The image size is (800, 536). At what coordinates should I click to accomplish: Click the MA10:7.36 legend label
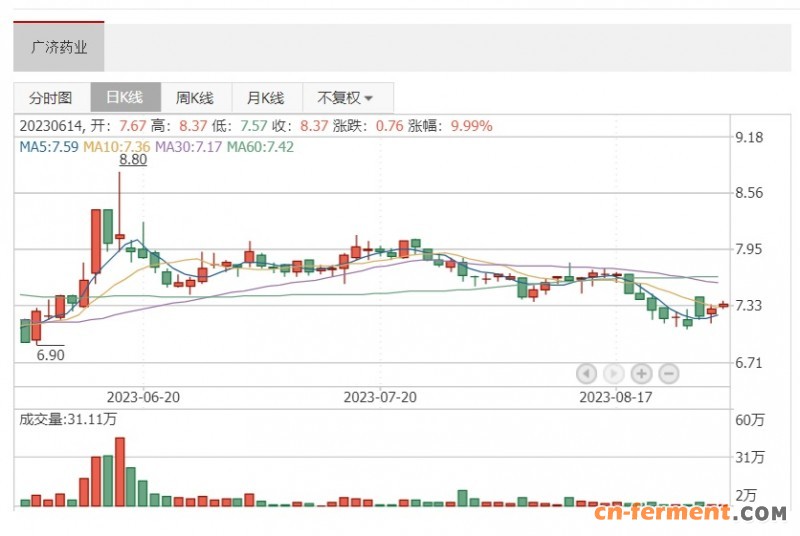[118, 146]
